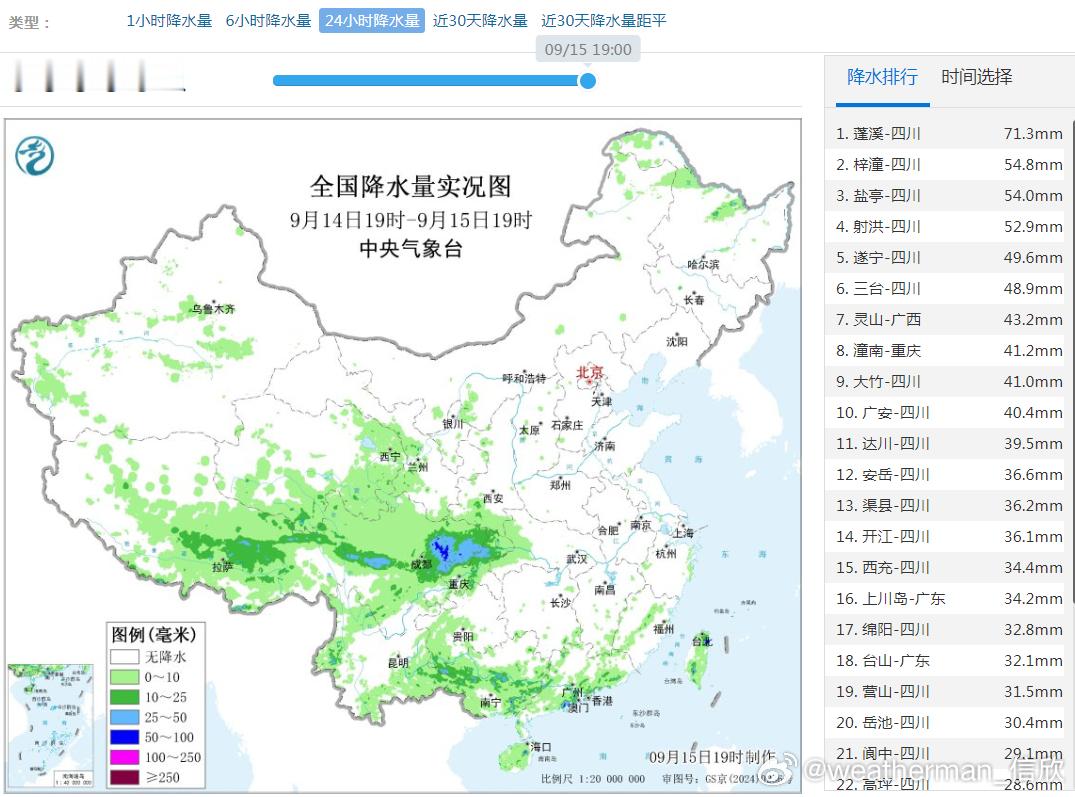Select the 6小时降水量 tab
This screenshot has width=1075, height=797.
click(268, 21)
